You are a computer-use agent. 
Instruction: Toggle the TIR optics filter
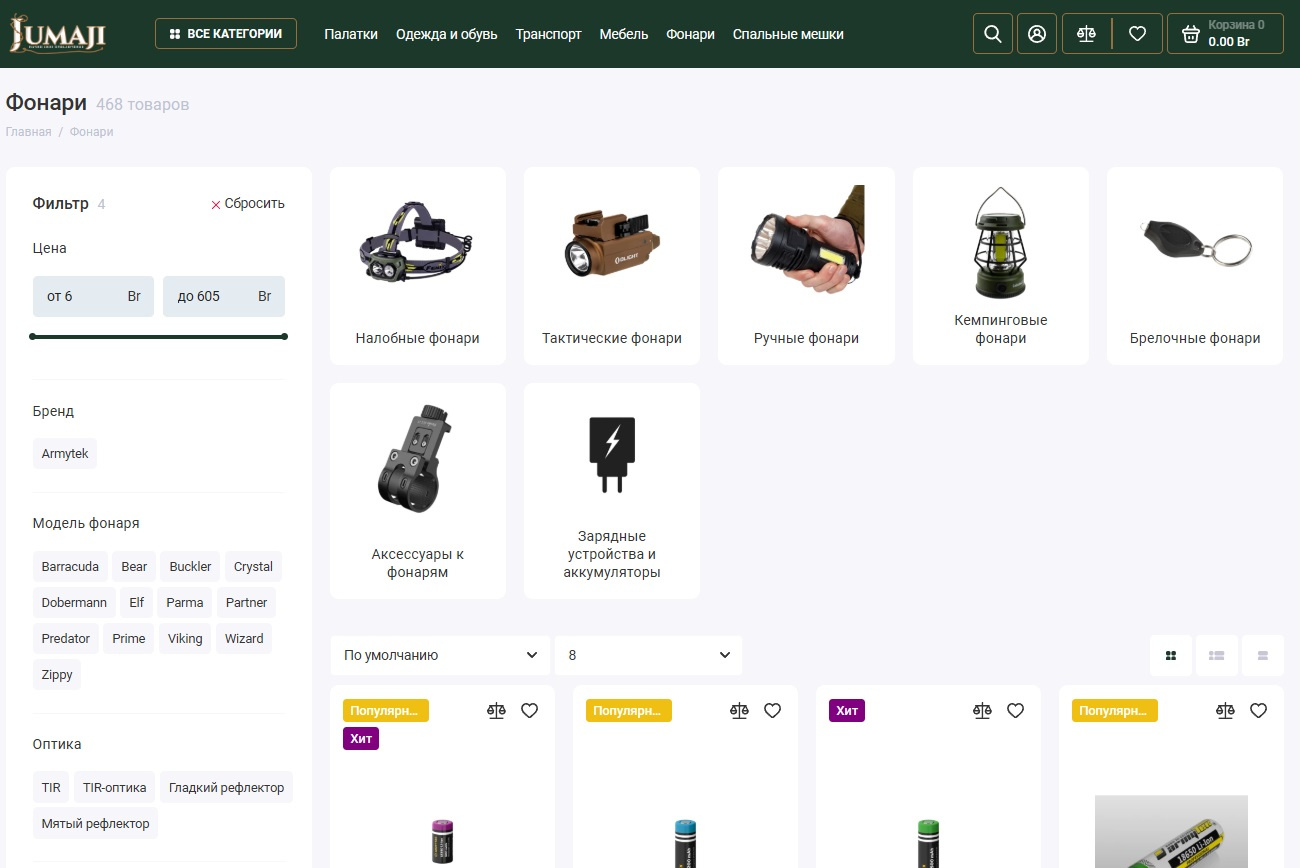coord(51,788)
